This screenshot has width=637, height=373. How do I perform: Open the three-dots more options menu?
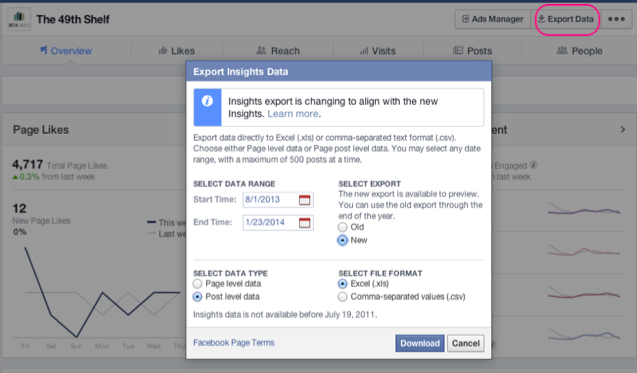[616, 19]
